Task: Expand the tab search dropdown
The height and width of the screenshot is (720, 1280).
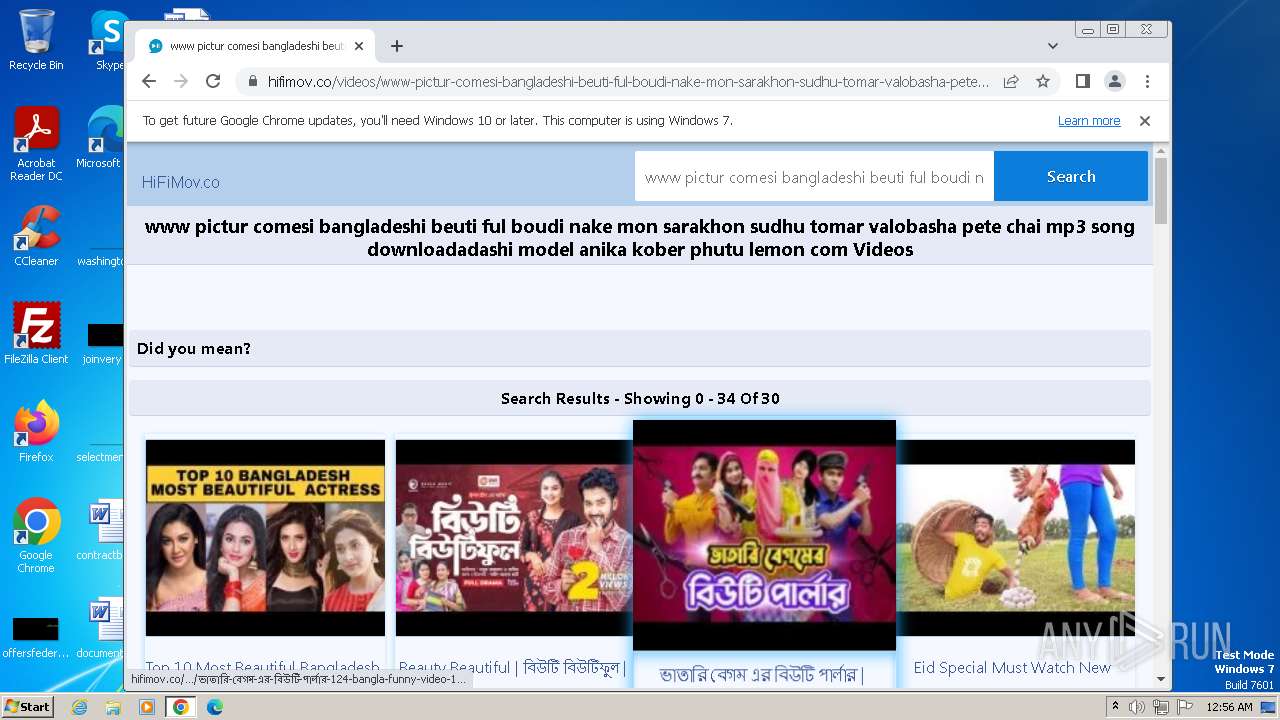Action: 1052,46
